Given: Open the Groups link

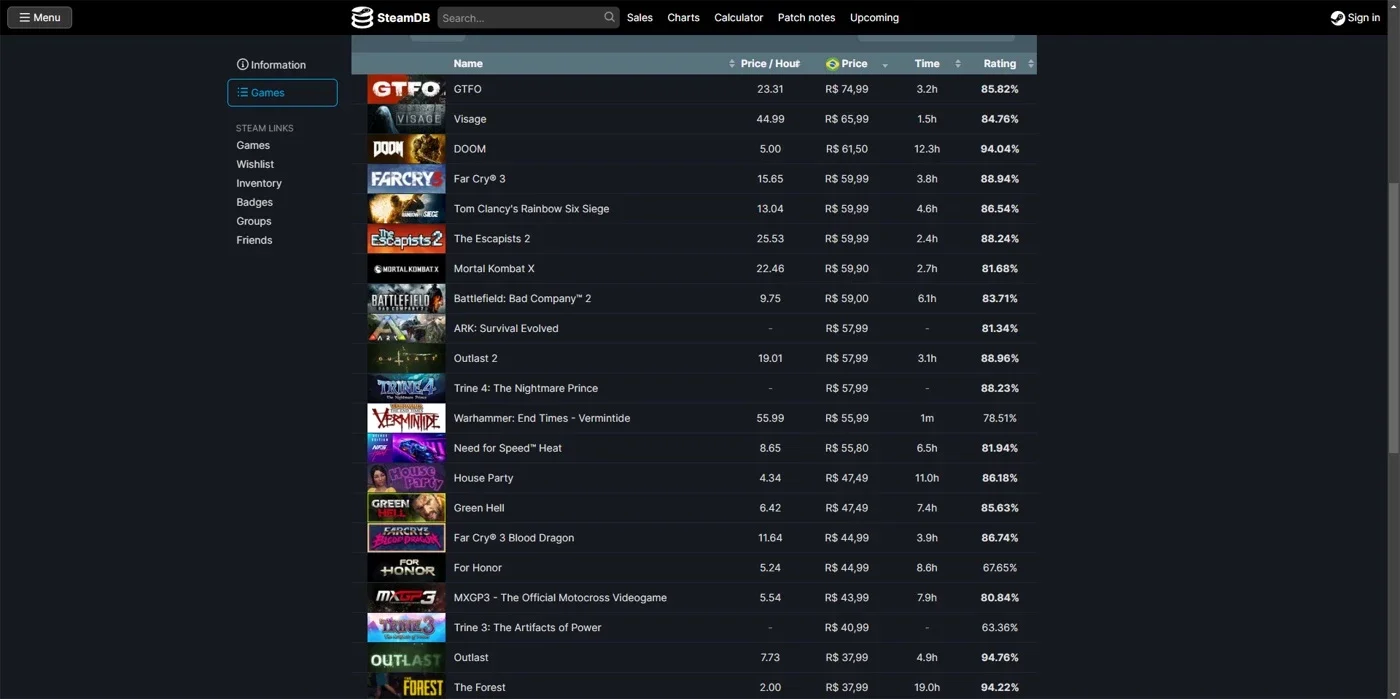Looking at the screenshot, I should click(254, 221).
